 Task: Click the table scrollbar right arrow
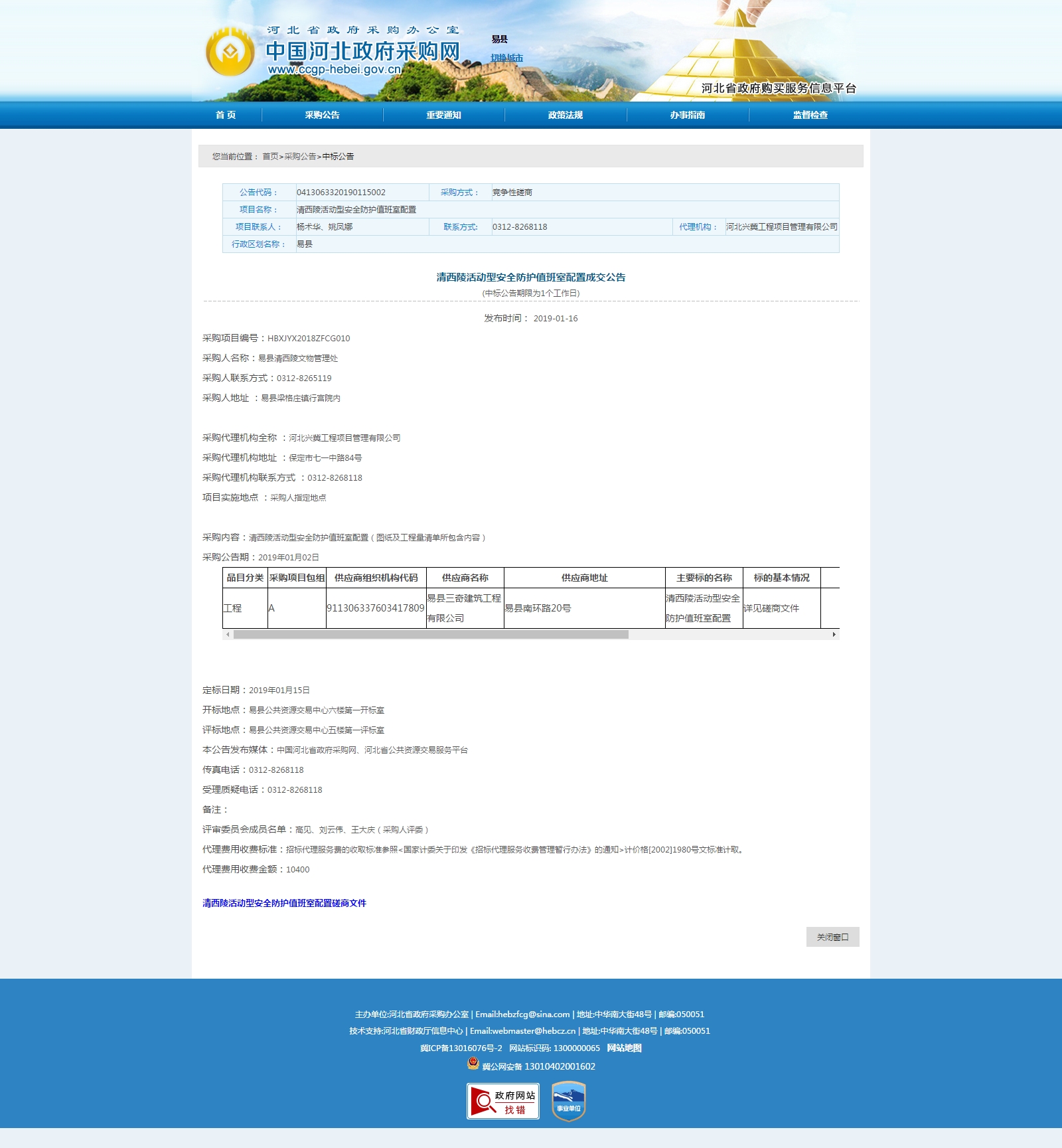point(834,635)
